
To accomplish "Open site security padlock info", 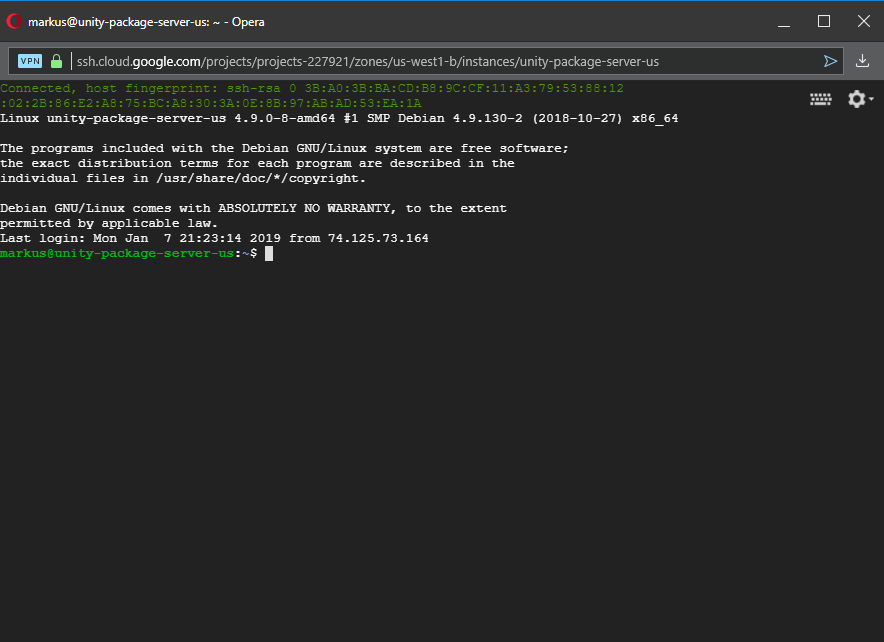I will pos(56,61).
